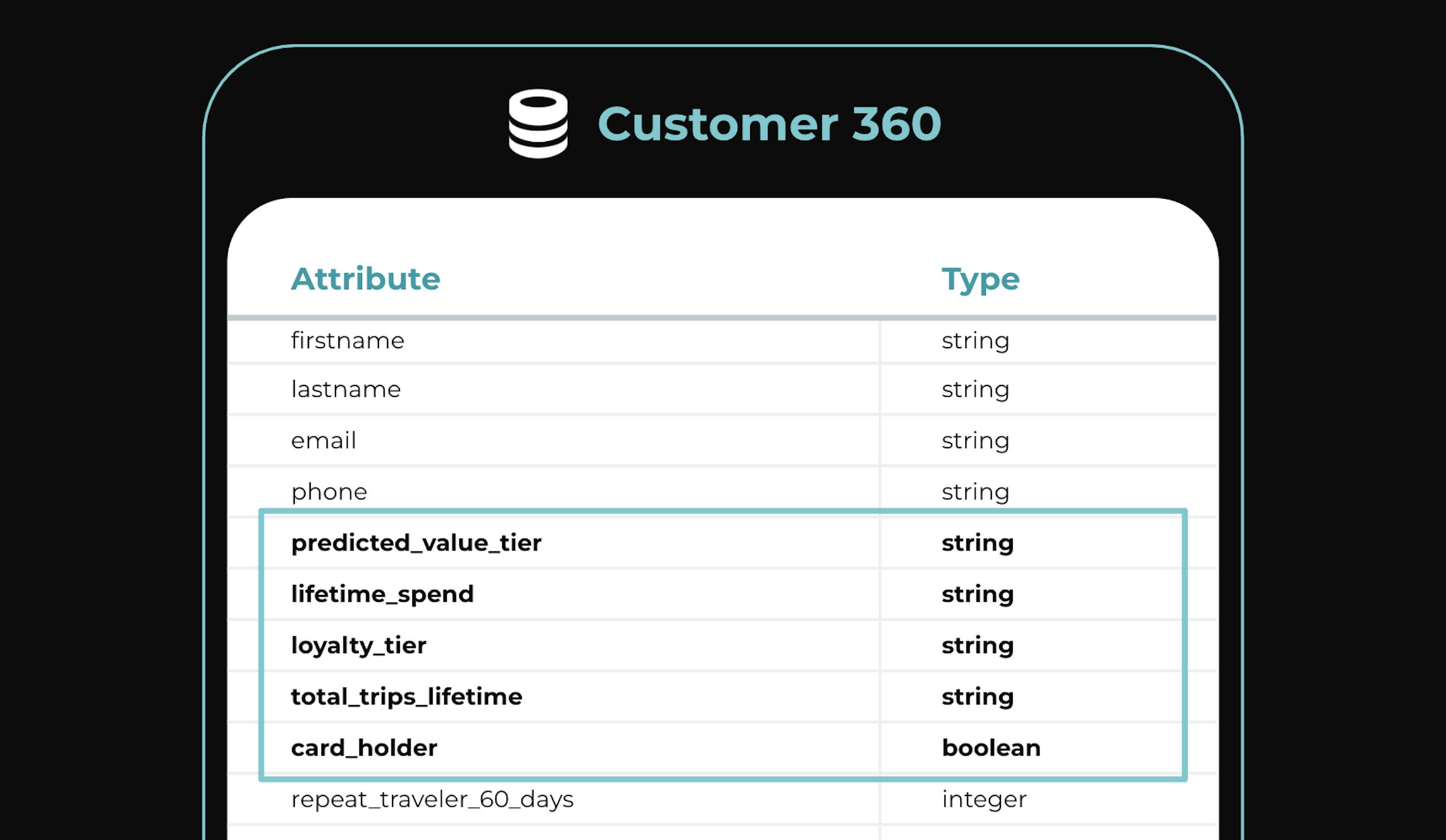Screen dimensions: 1446x840
Task: Click the Attribute column header
Action: pos(365,279)
